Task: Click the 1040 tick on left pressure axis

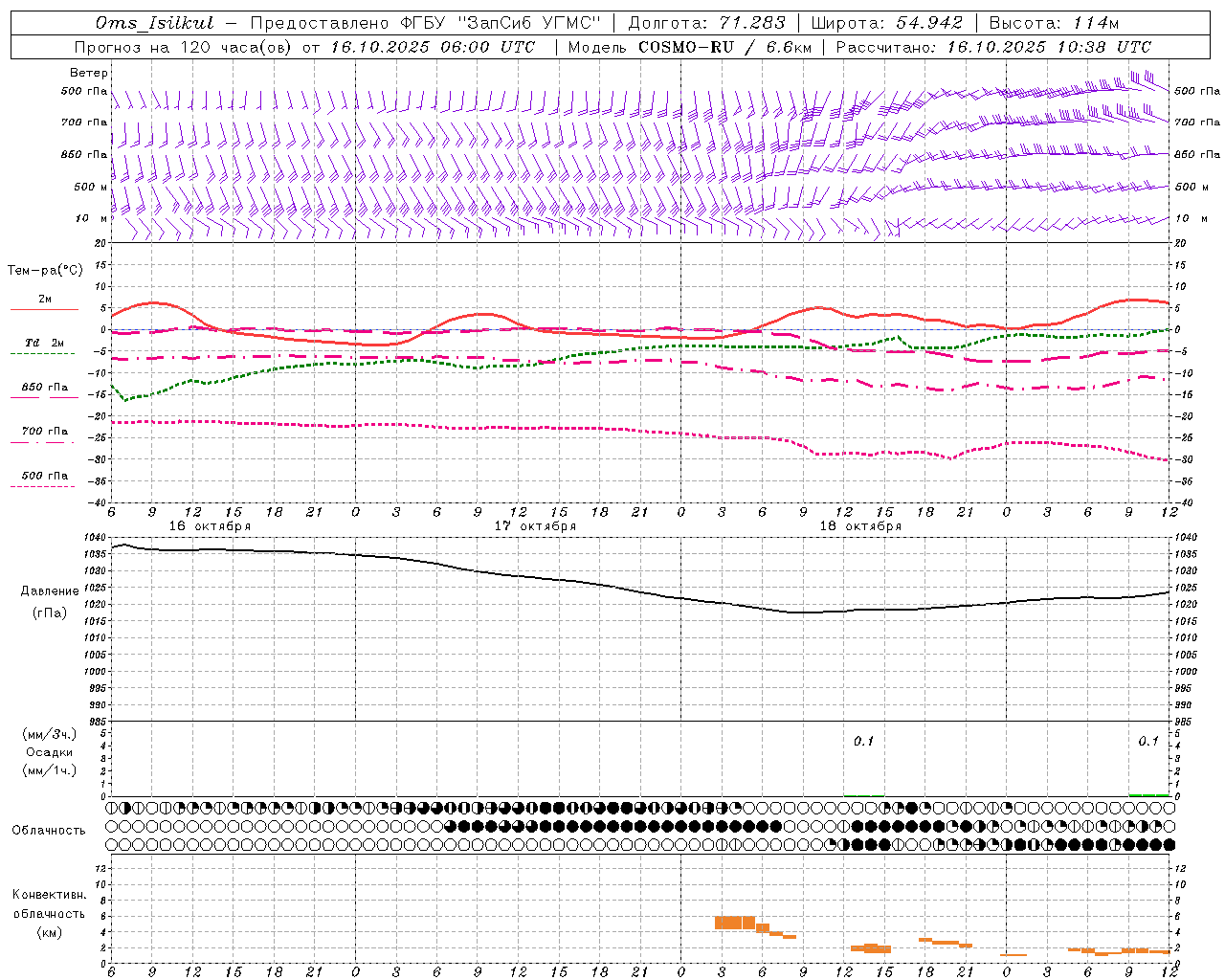Action: [x=96, y=538]
